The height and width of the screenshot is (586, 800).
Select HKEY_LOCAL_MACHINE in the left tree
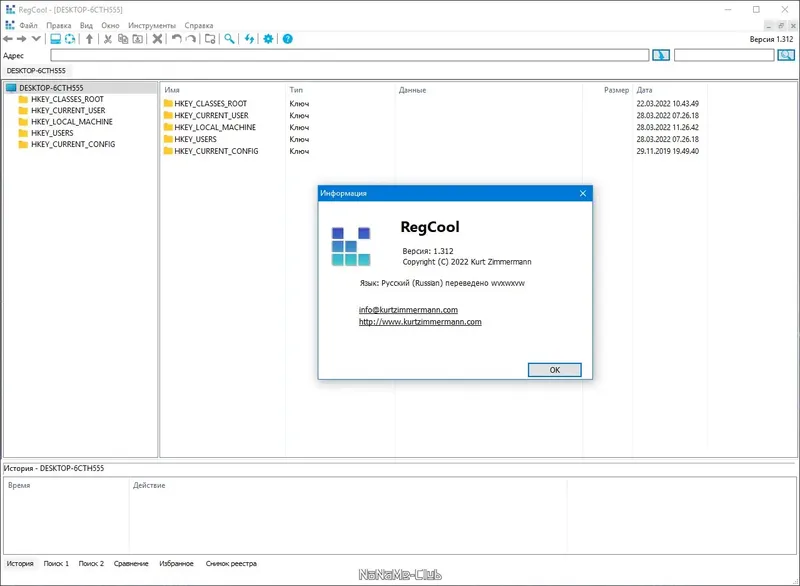72,121
